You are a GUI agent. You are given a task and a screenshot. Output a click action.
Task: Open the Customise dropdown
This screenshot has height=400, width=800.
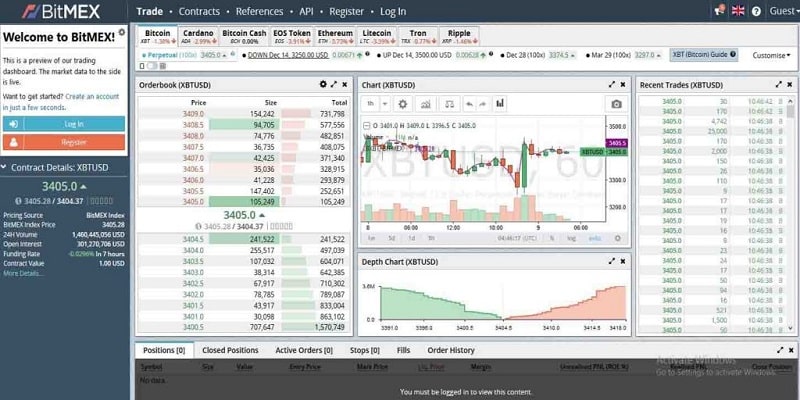(x=771, y=55)
